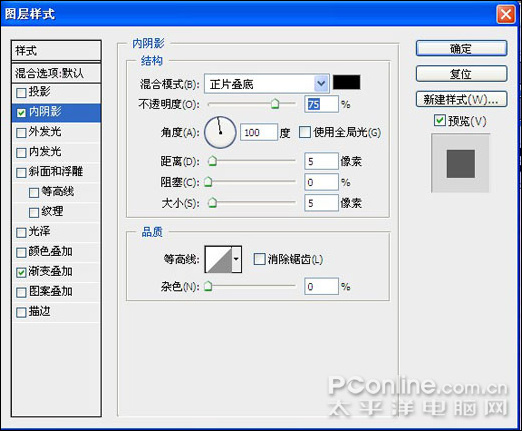
Task: Enable the 斜面和浮雕 bevel checkbox
Action: (x=21, y=173)
